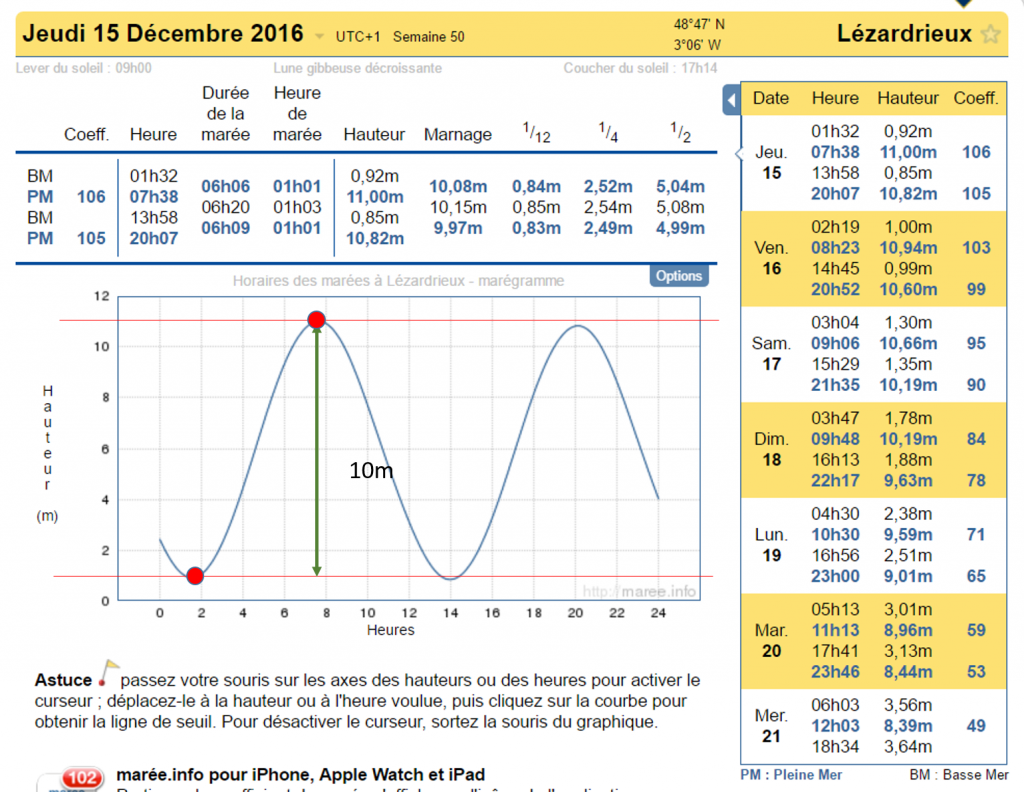Click the marégramme chart title
Image resolution: width=1024 pixels, height=792 pixels.
pos(398,281)
